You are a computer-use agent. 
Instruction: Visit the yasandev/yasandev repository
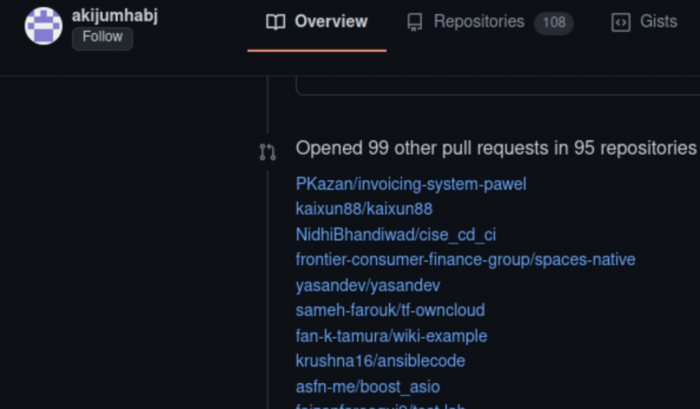point(368,285)
